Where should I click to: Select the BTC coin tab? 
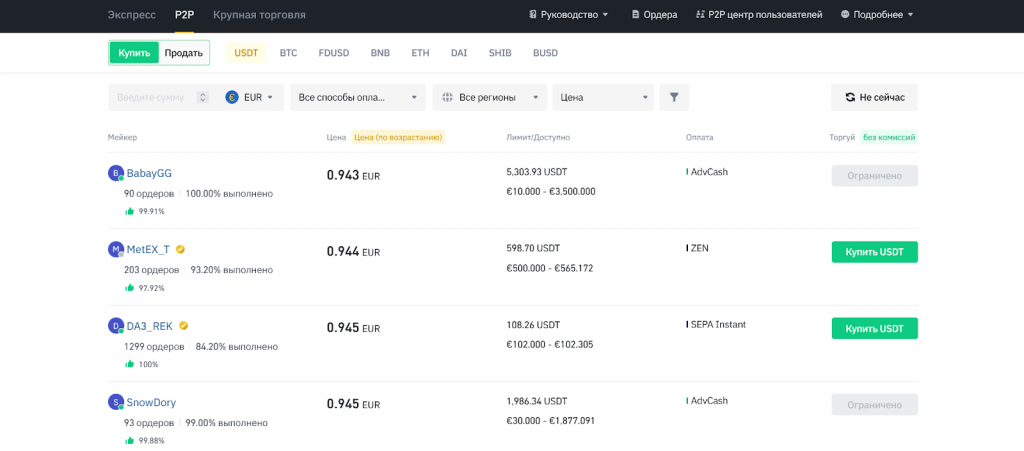coord(288,52)
